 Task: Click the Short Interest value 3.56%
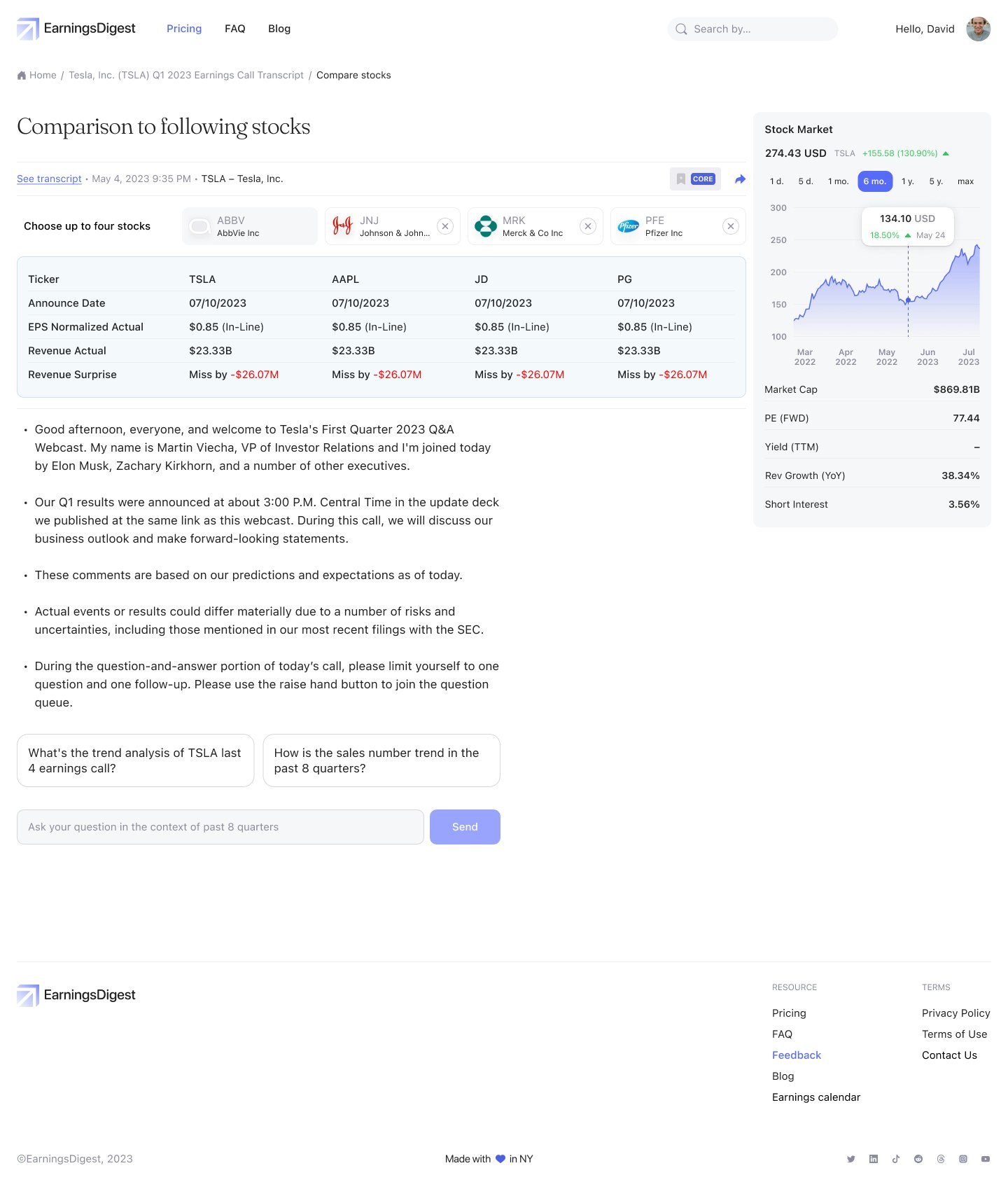pos(964,504)
